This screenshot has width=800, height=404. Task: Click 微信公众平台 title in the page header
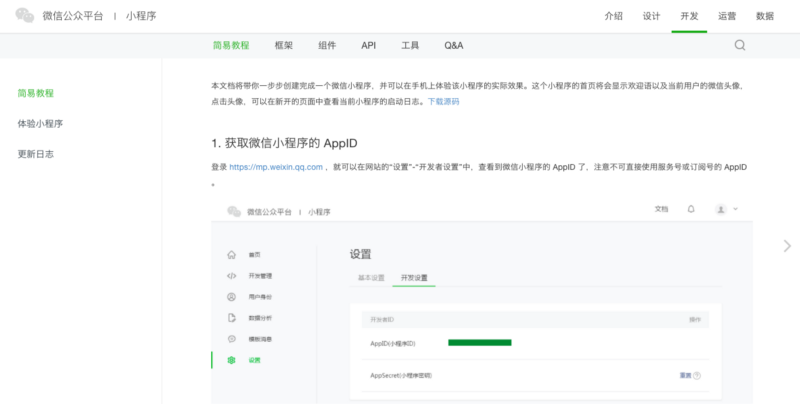[x=72, y=16]
